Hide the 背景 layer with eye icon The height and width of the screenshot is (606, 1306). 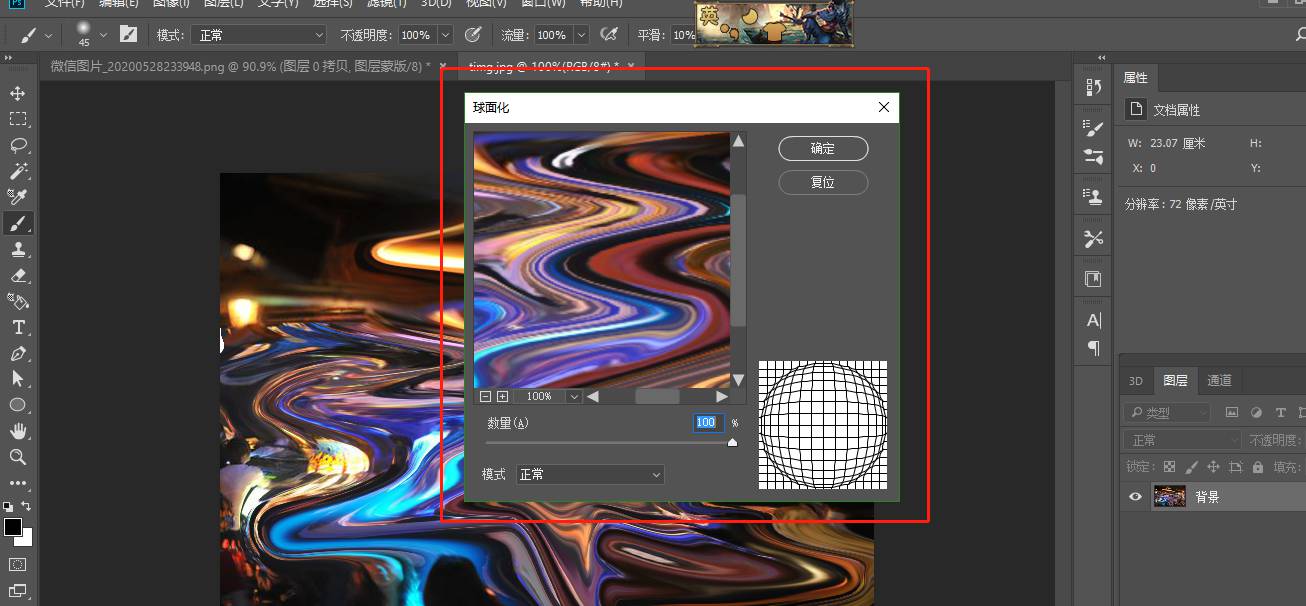coord(1135,497)
